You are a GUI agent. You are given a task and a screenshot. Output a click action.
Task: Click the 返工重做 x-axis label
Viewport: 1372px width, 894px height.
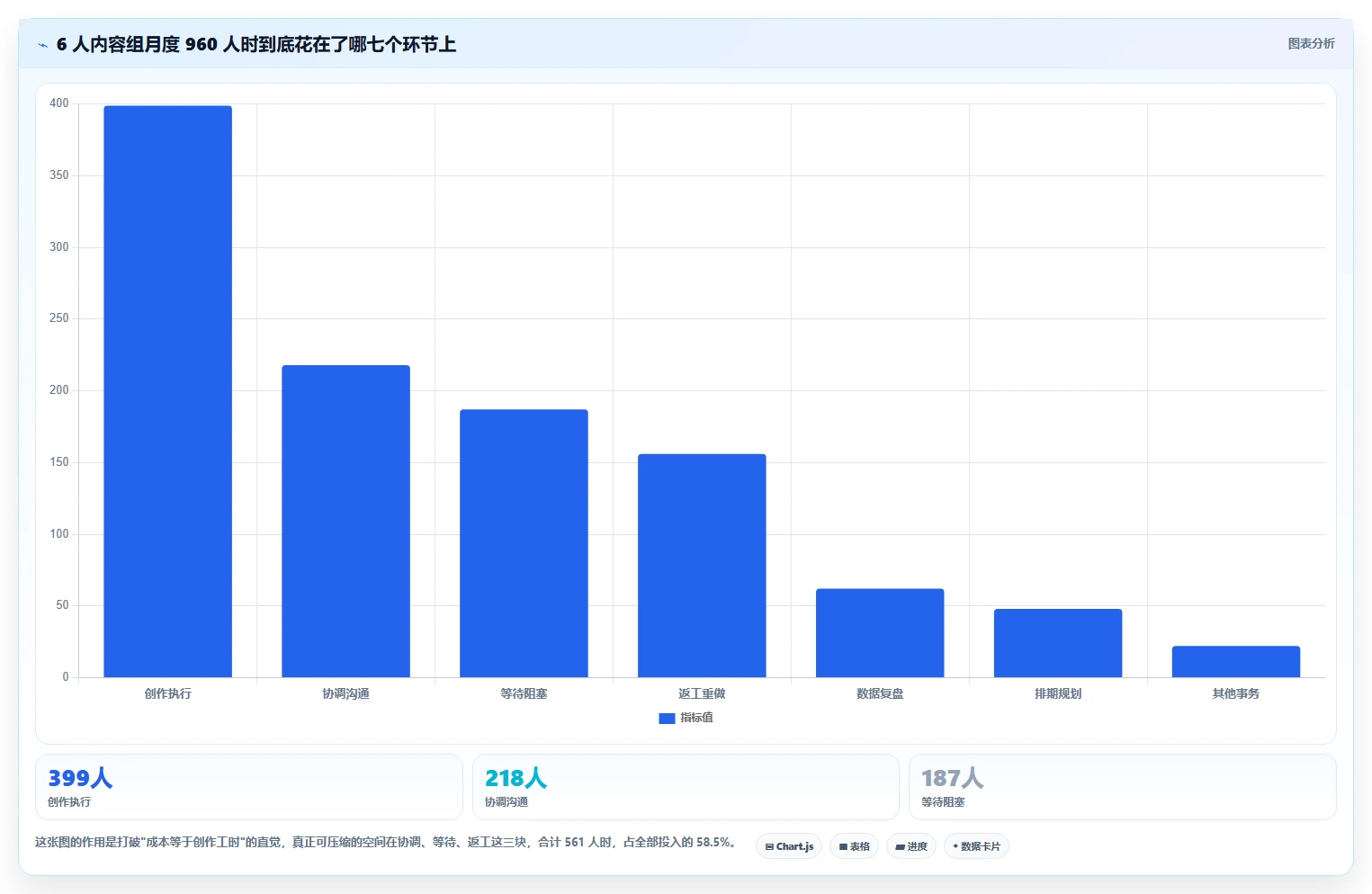pos(702,693)
